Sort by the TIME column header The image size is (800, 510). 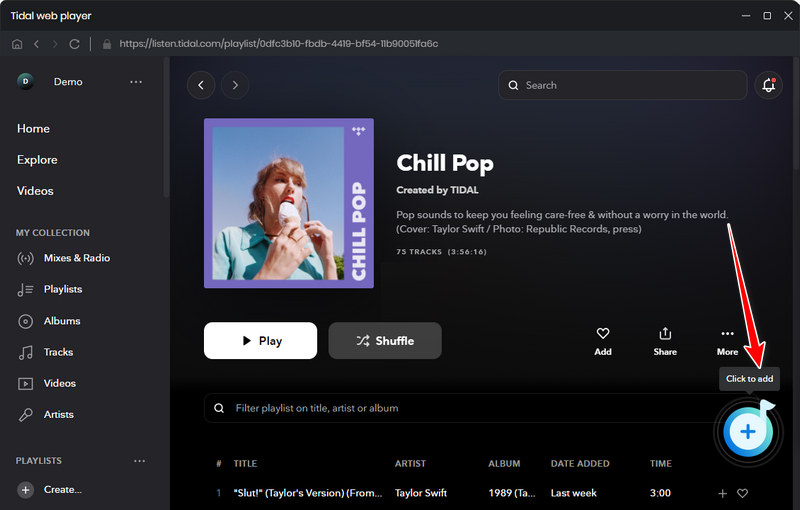click(x=661, y=464)
